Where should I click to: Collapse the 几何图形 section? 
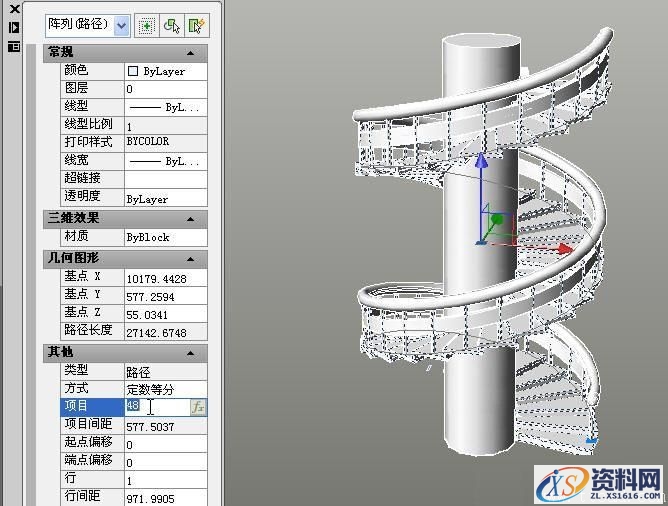pos(190,258)
